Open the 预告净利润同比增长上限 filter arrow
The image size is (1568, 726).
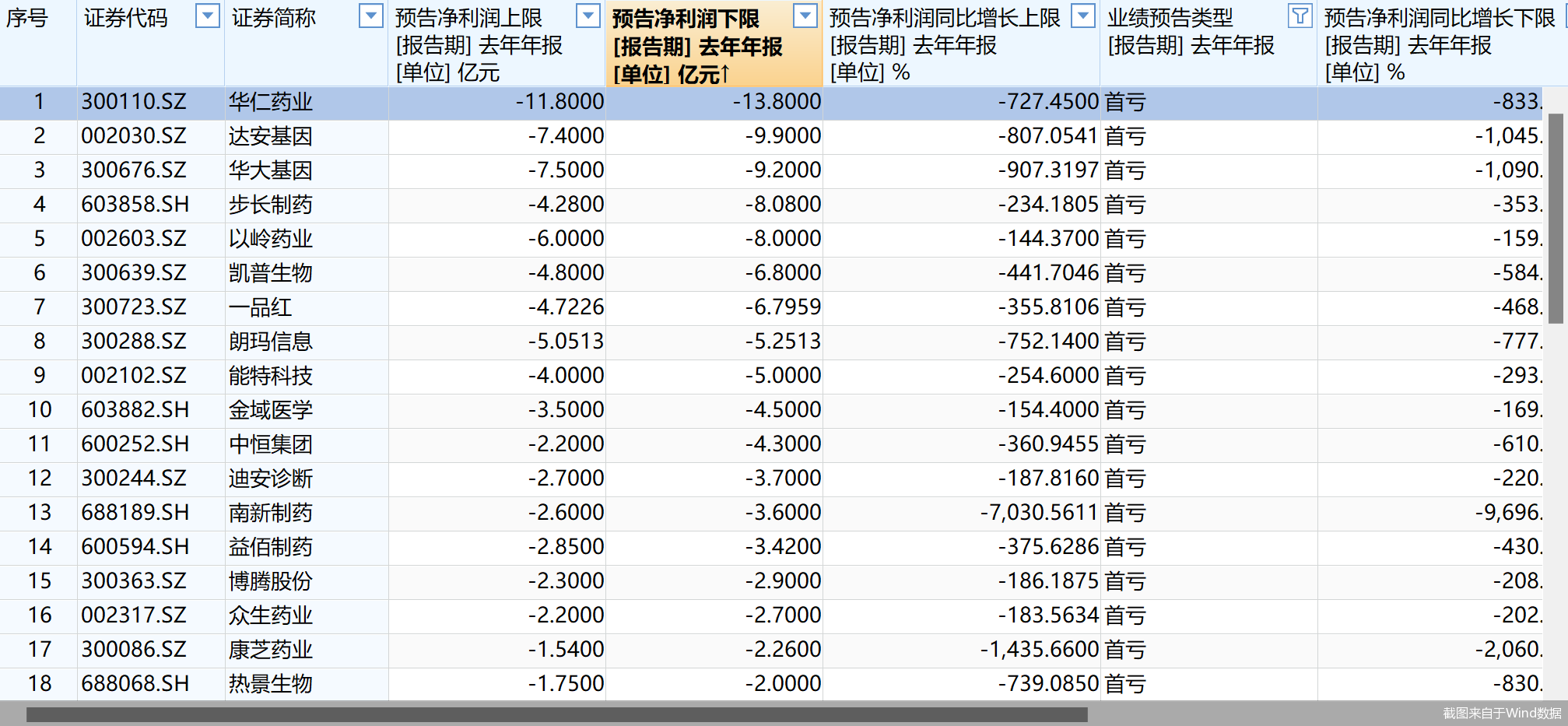tap(1082, 16)
